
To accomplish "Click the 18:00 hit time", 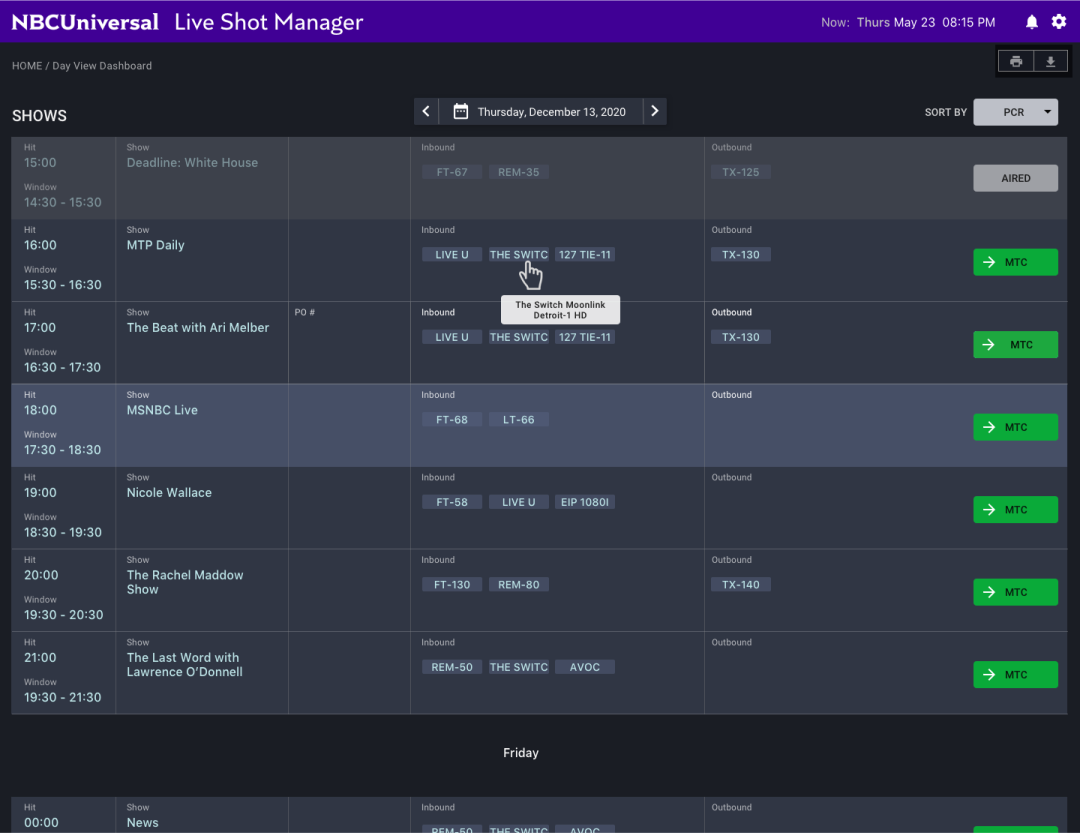I will click(40, 411).
